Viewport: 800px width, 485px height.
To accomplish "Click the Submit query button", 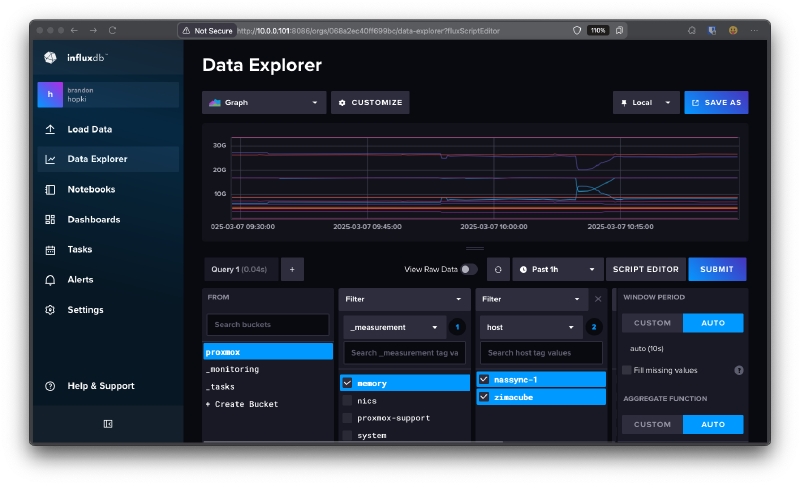I will pyautogui.click(x=716, y=269).
